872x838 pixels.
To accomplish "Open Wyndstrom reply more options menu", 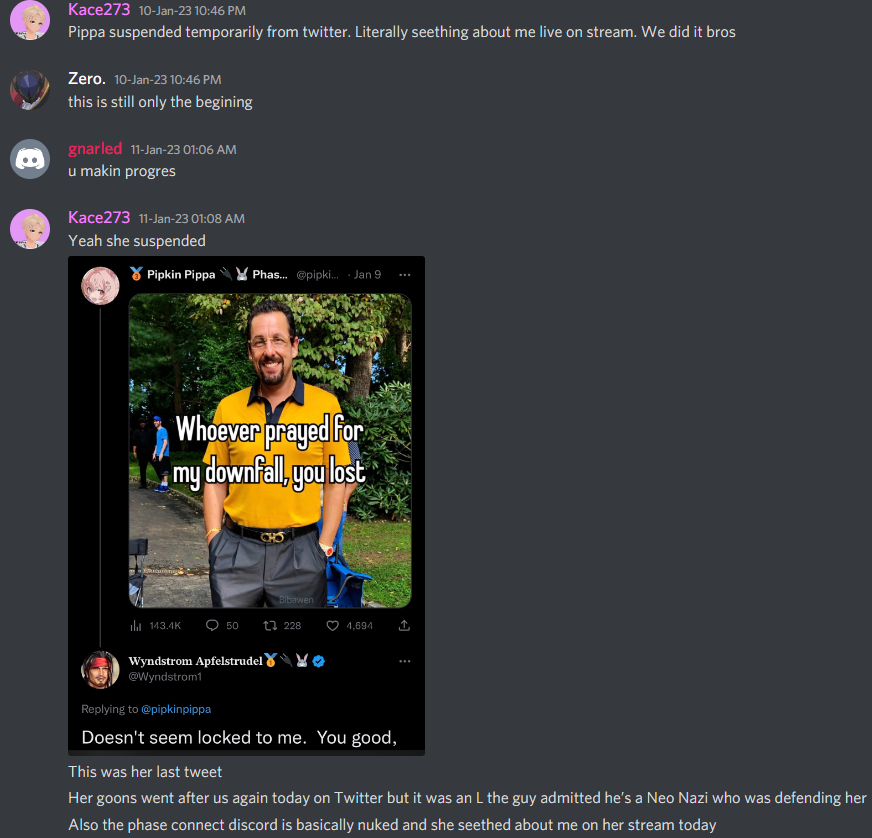I will point(405,661).
